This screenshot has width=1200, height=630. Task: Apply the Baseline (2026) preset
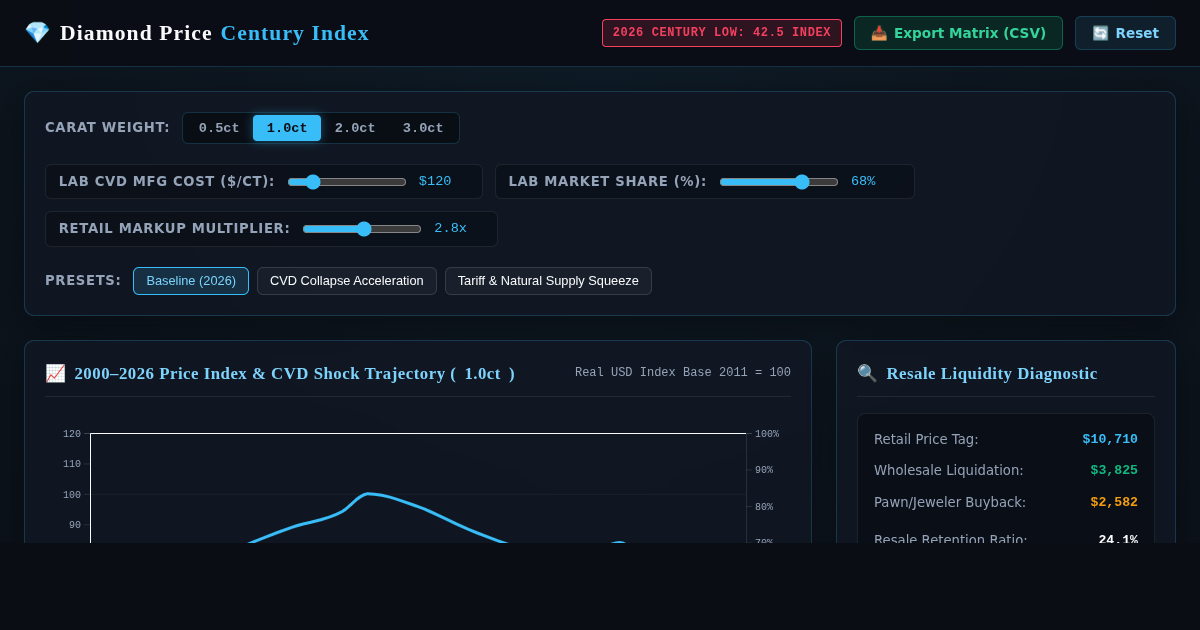pyautogui.click(x=191, y=281)
